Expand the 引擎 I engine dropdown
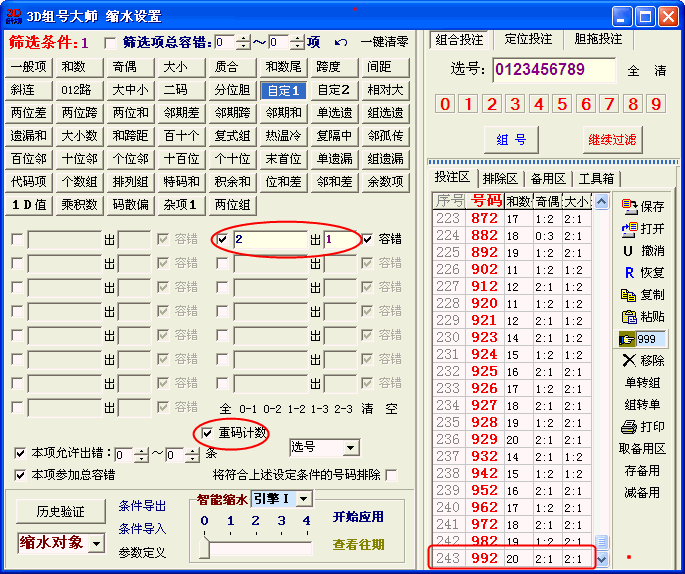This screenshot has height=574, width=685. [x=304, y=498]
